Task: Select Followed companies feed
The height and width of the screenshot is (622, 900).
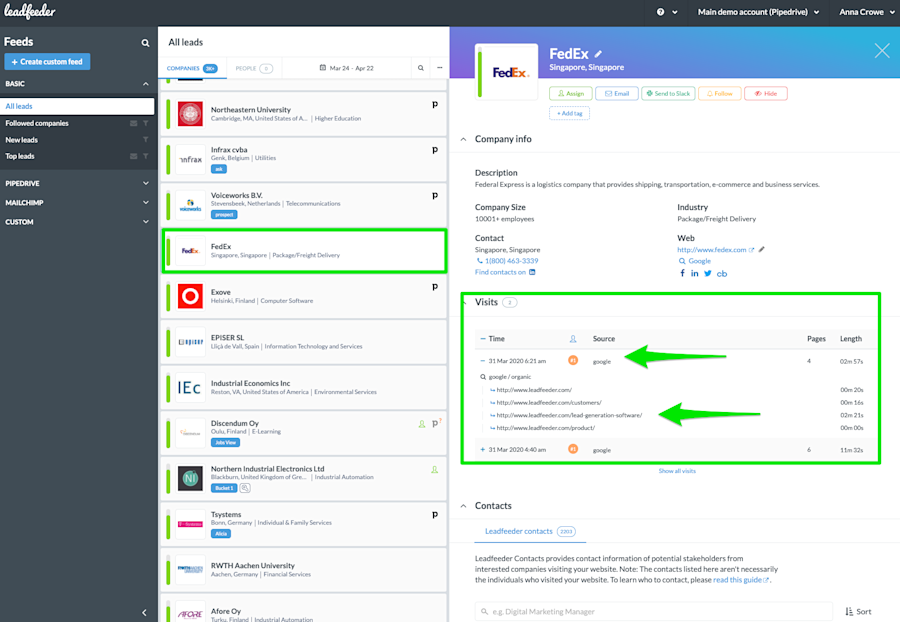Action: (37, 123)
